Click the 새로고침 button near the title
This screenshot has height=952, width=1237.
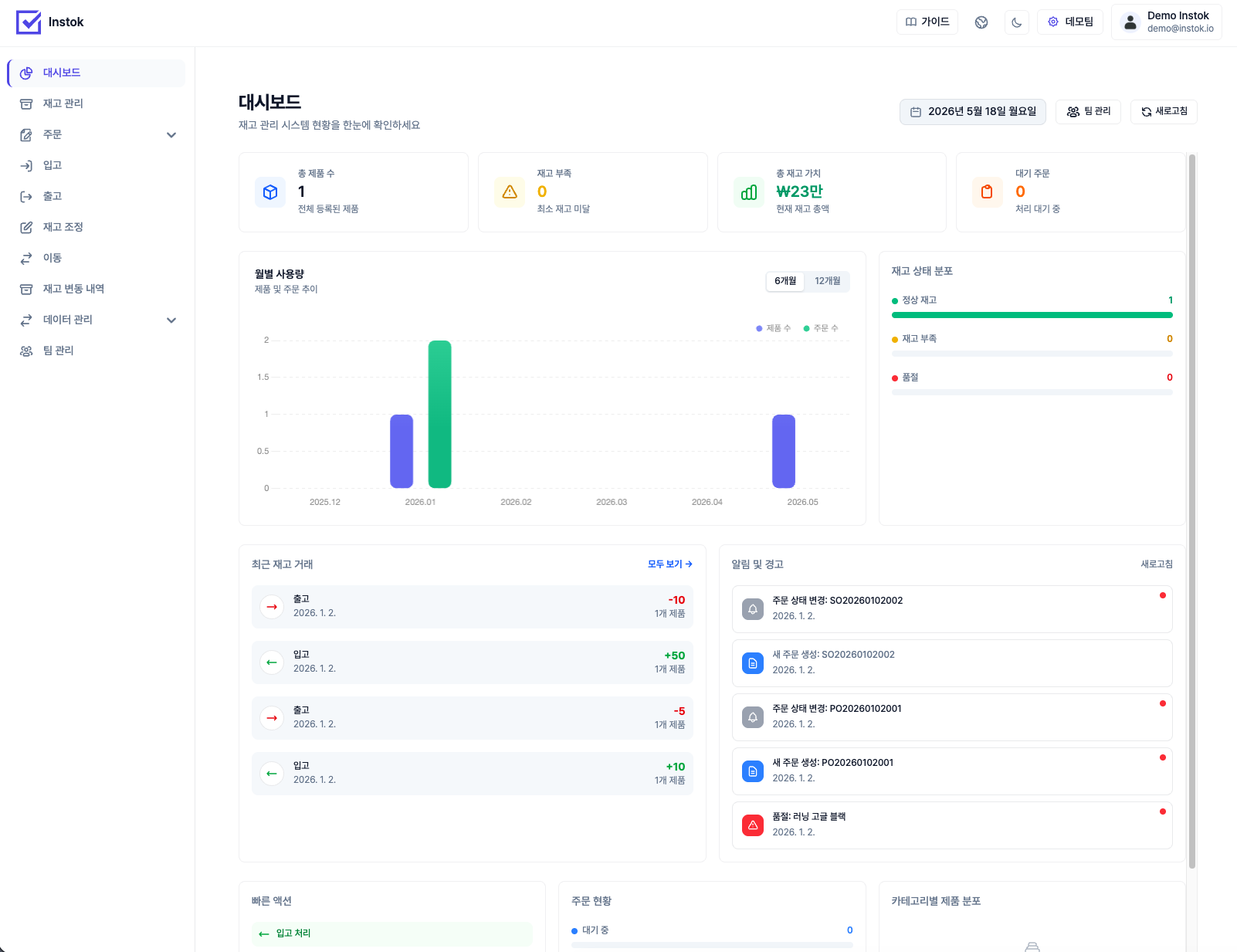[x=1164, y=112]
